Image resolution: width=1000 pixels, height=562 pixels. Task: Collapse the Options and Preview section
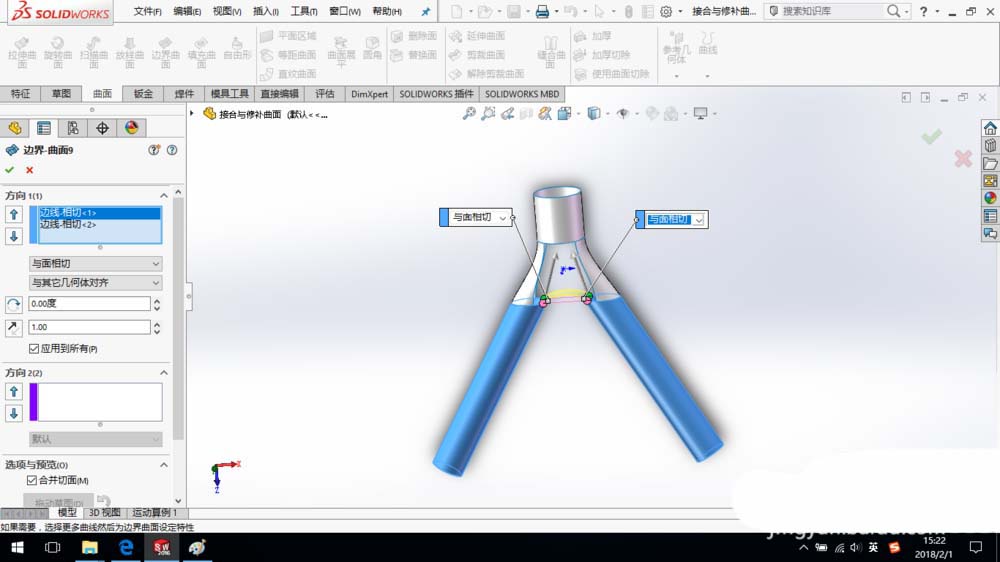point(164,465)
